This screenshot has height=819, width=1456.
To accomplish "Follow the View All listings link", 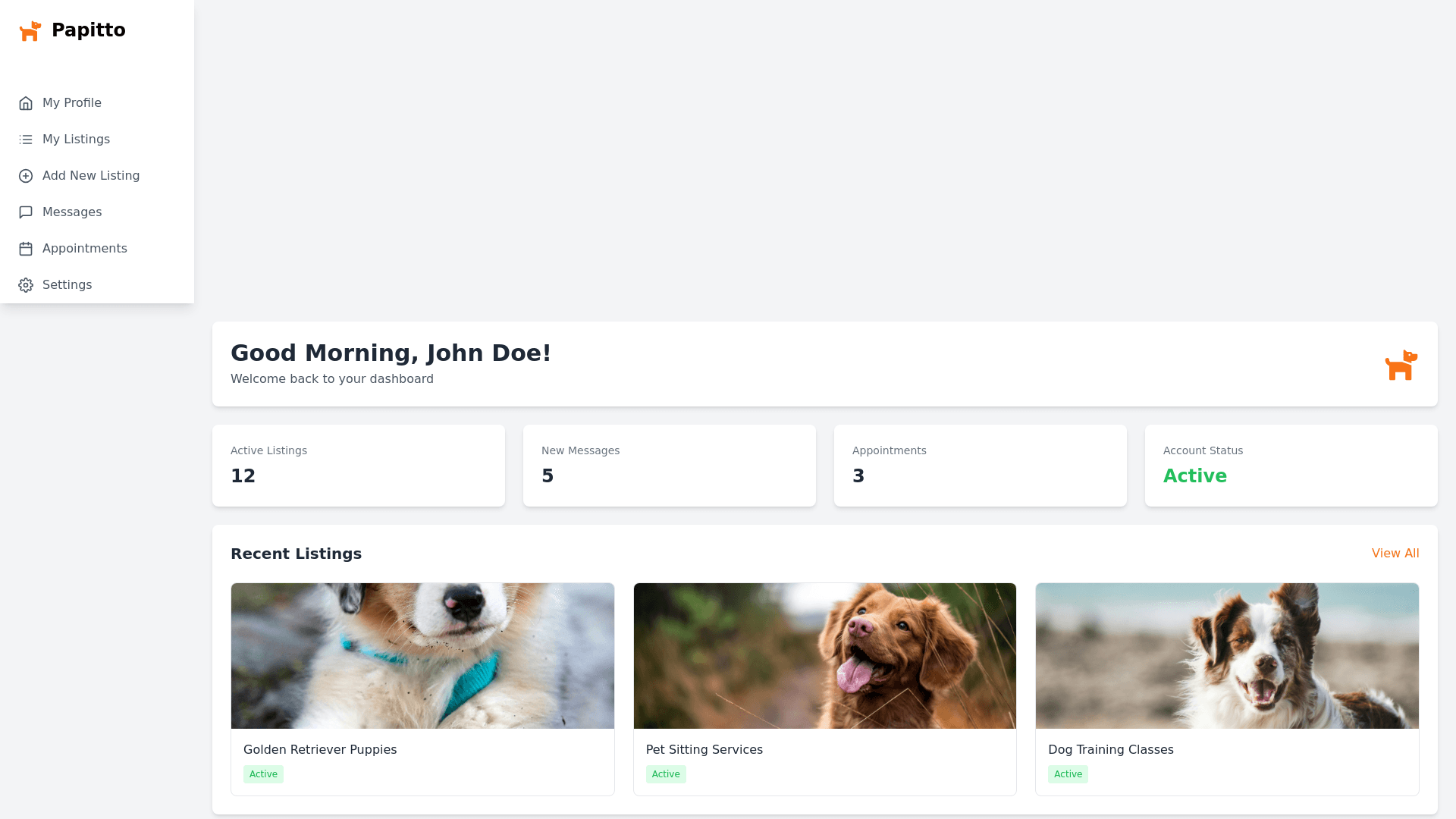I will pyautogui.click(x=1395, y=554).
